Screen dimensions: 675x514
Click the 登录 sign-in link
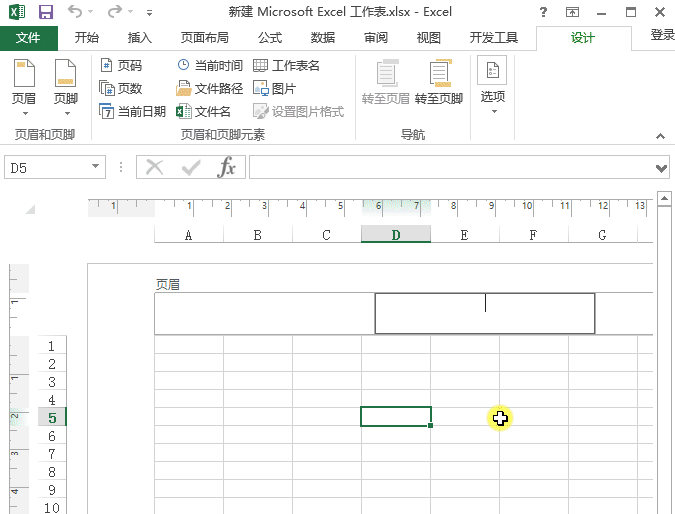pos(663,34)
